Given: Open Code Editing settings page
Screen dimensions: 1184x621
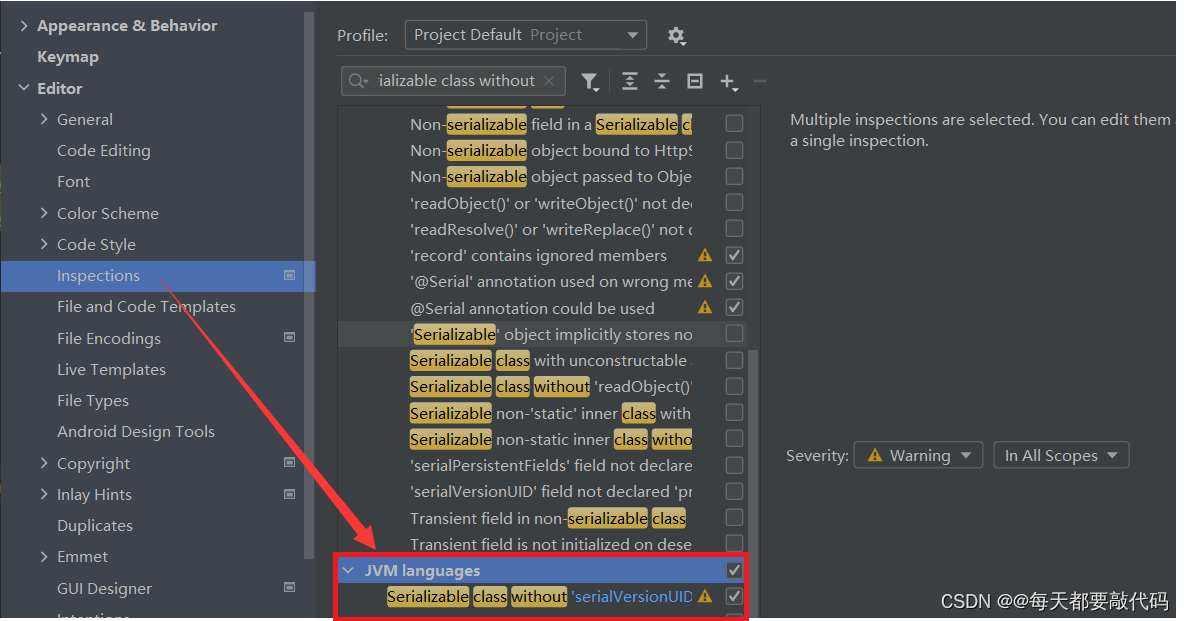Looking at the screenshot, I should (x=103, y=150).
